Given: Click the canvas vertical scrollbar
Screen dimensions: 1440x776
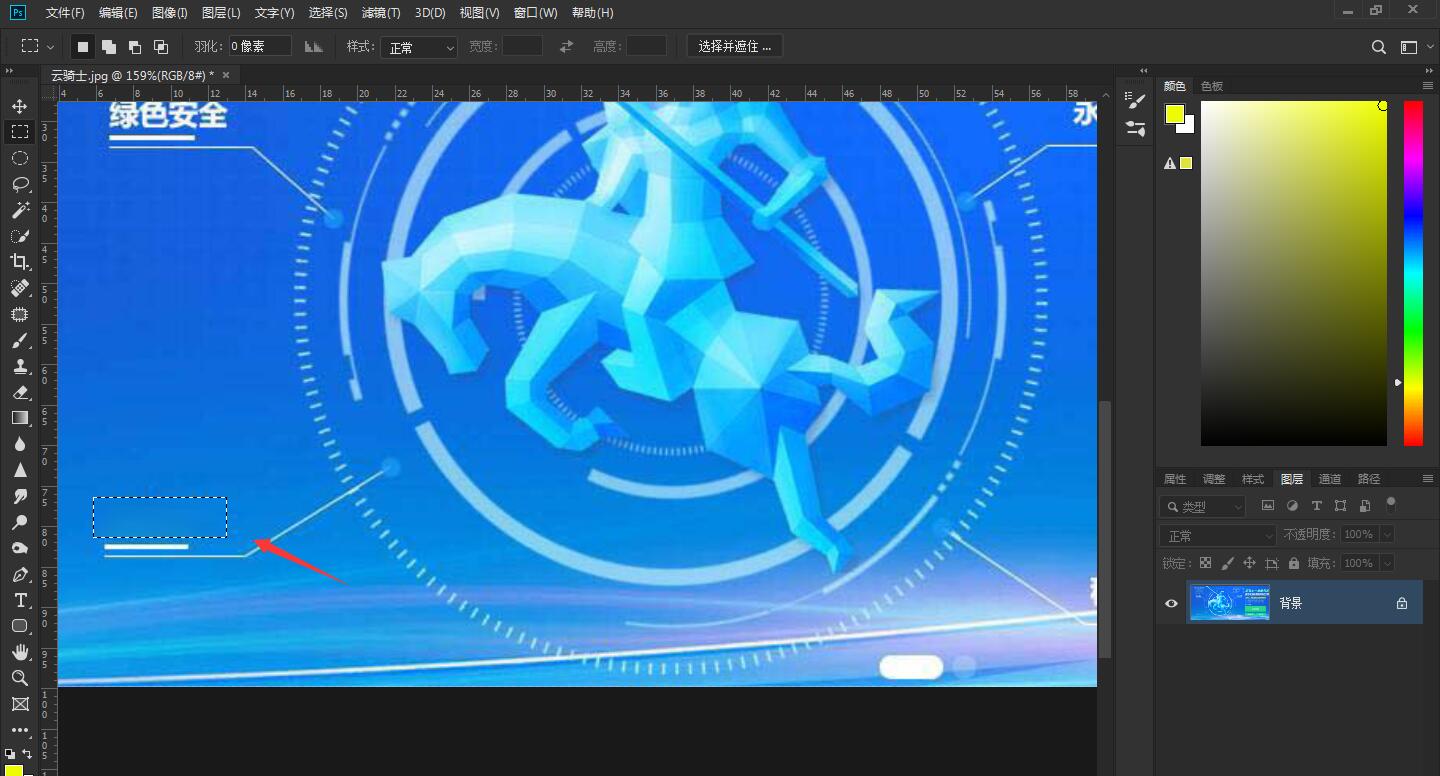Looking at the screenshot, I should (1105, 530).
